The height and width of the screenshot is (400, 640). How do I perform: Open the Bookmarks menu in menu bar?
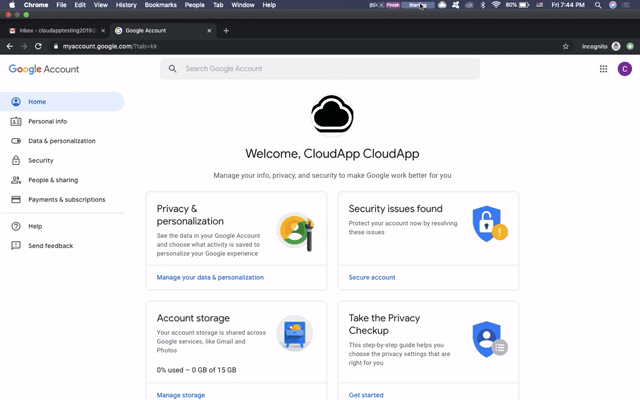[160, 5]
